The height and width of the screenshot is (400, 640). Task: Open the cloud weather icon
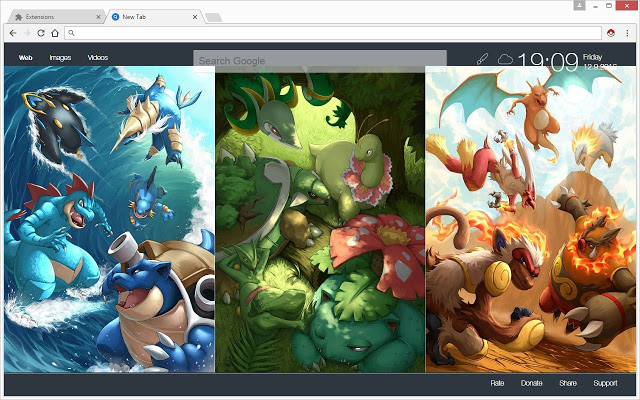pos(505,59)
